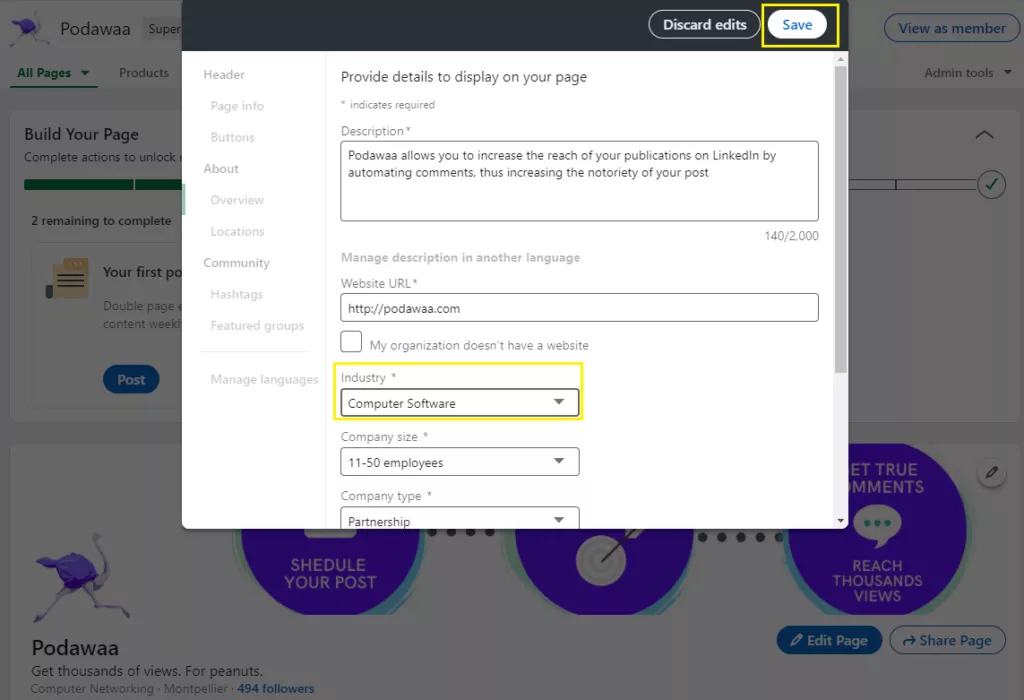Click the pencil edit icon on the banner
The width and height of the screenshot is (1024, 700).
tap(991, 472)
